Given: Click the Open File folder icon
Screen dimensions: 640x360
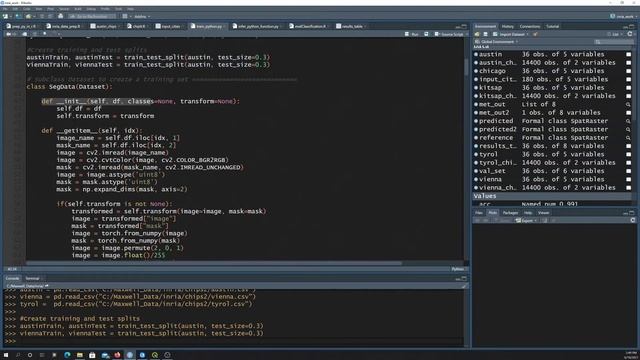Looking at the screenshot, I should 28,16.
